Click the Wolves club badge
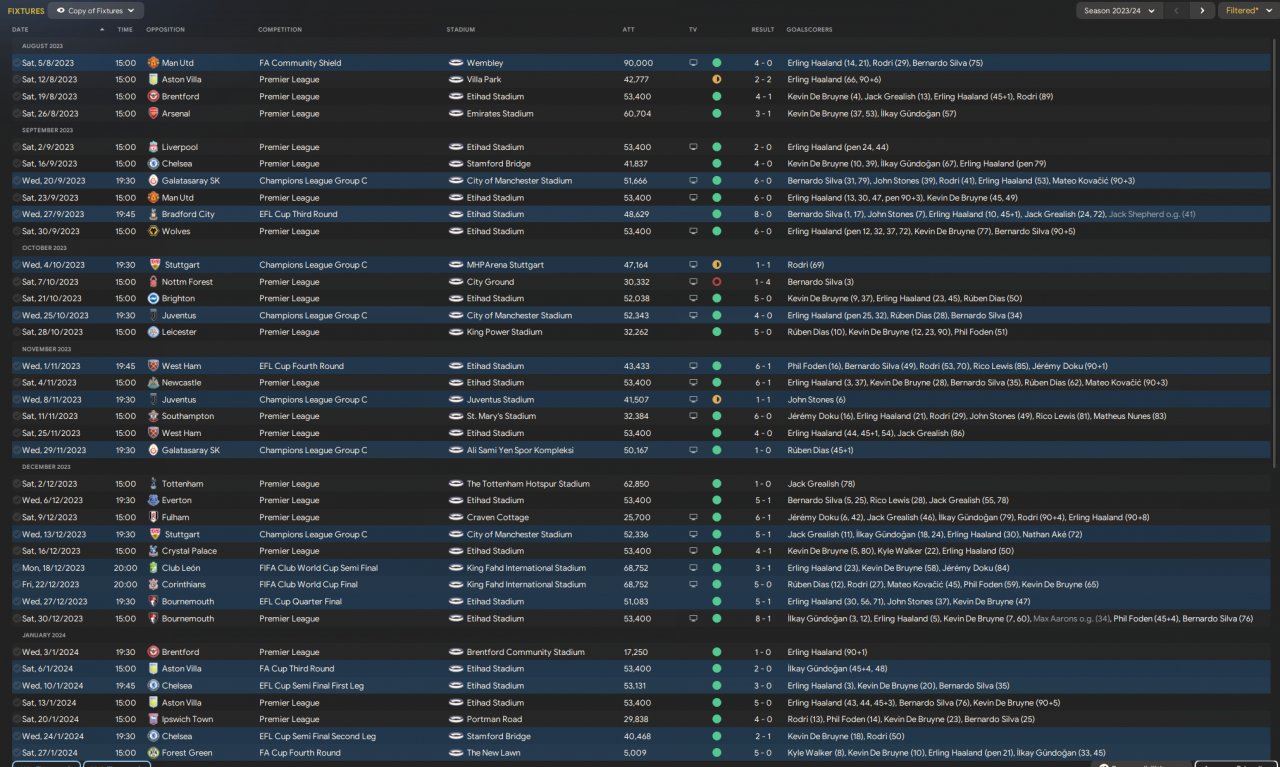Viewport: 1280px width, 767px height. pos(153,231)
